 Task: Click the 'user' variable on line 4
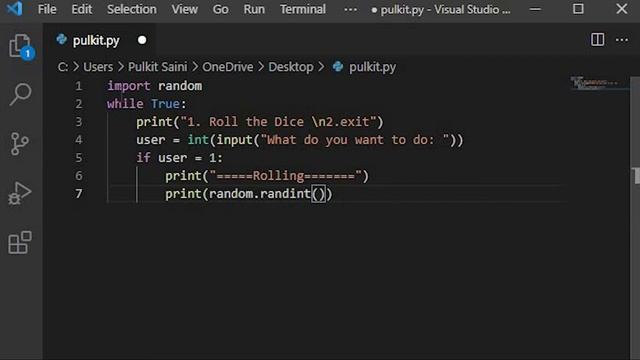coord(151,140)
